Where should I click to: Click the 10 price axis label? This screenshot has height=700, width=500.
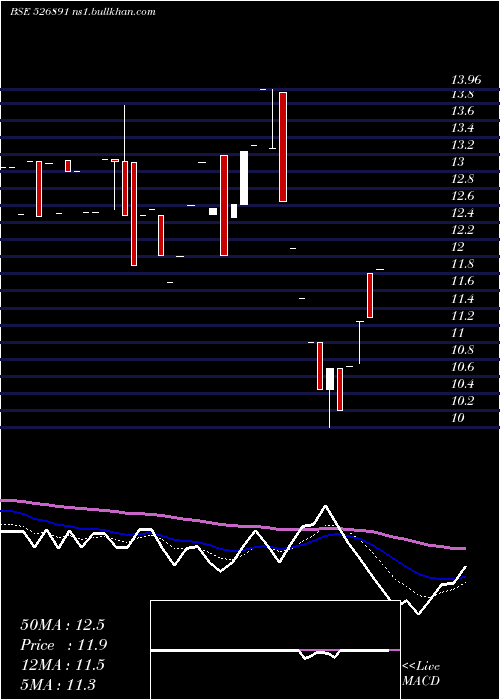458,418
